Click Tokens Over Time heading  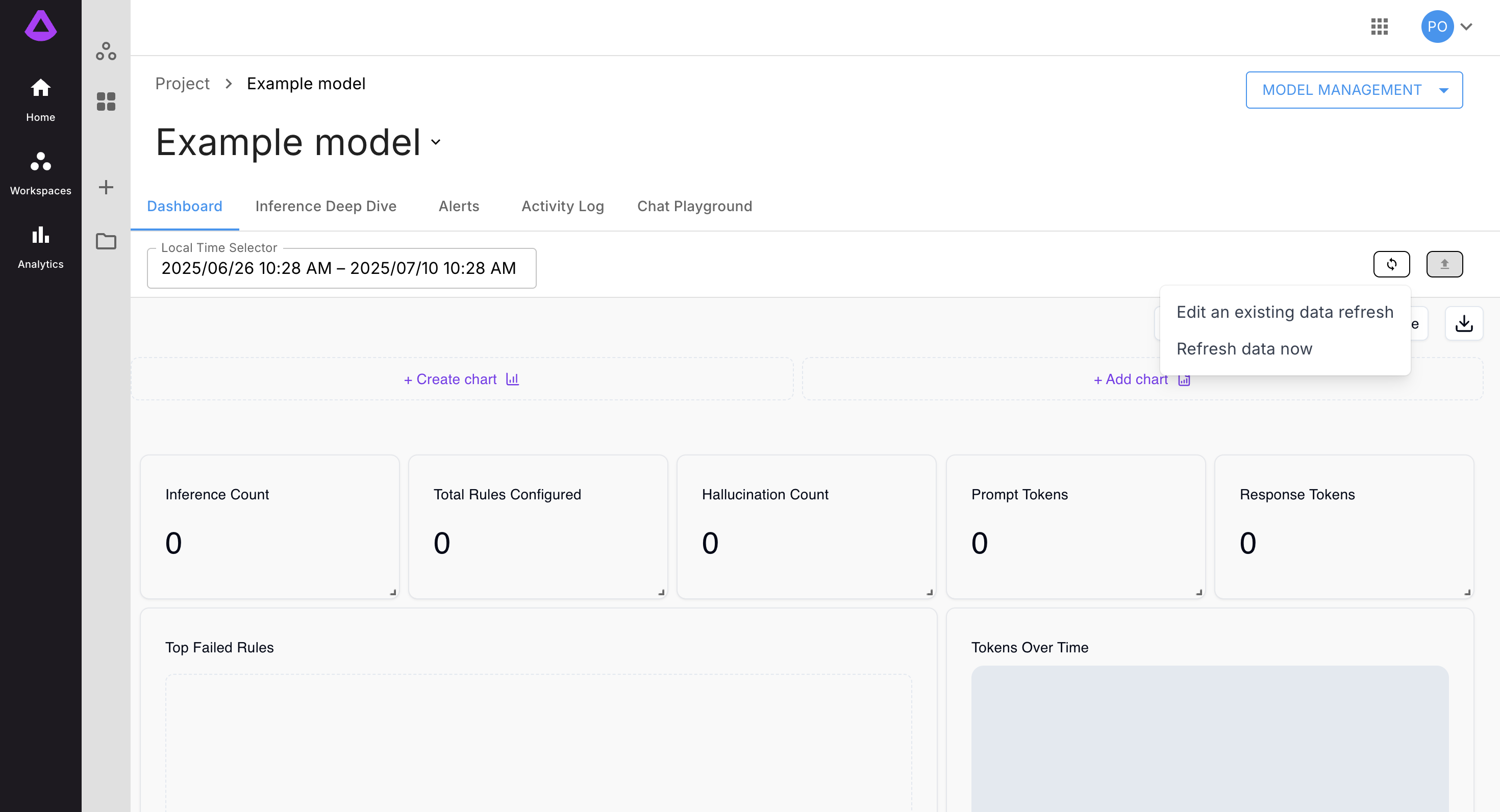point(1030,648)
